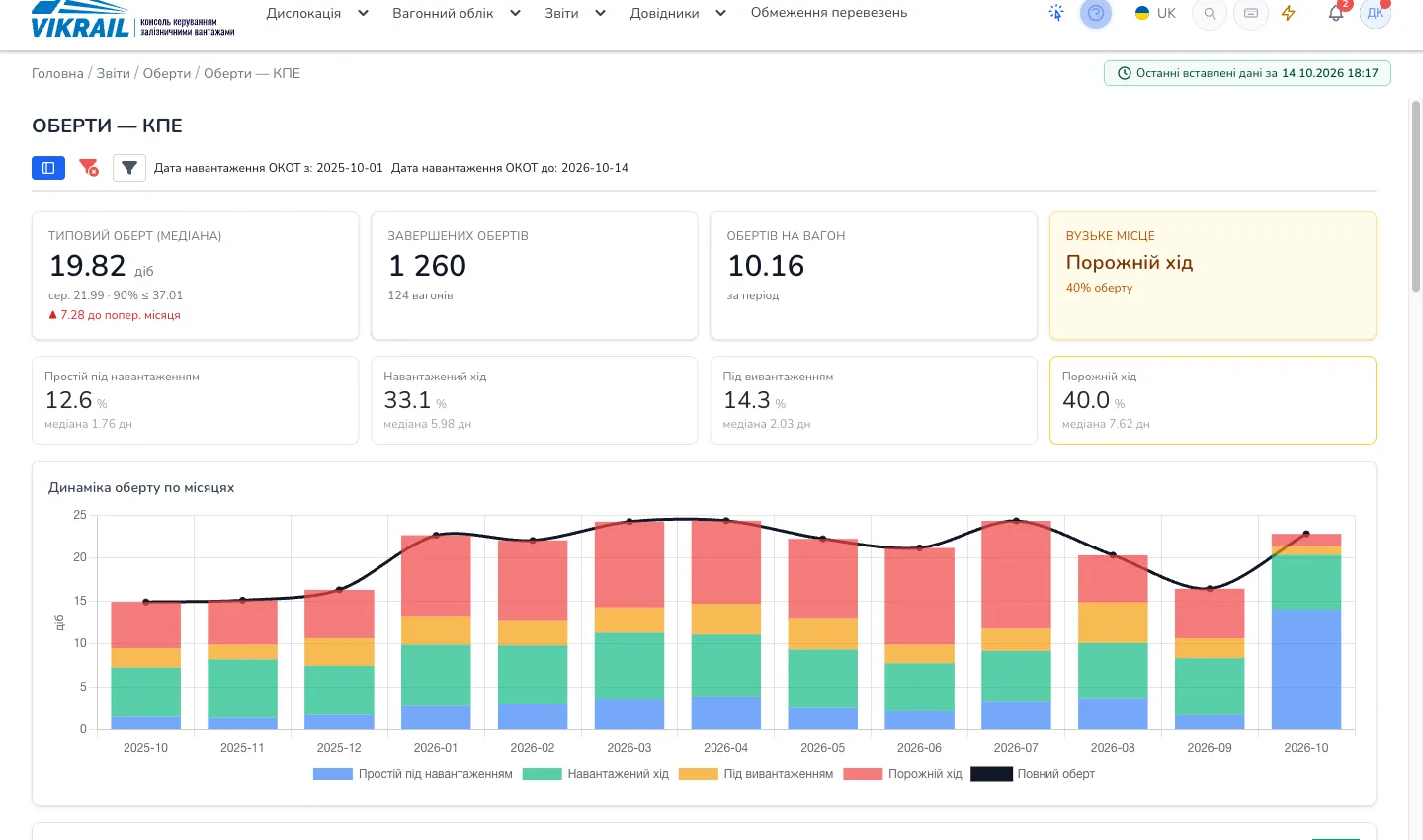The height and width of the screenshot is (840, 1423).
Task: Toggle the Простій під навантаженням legend series
Action: coord(413,774)
